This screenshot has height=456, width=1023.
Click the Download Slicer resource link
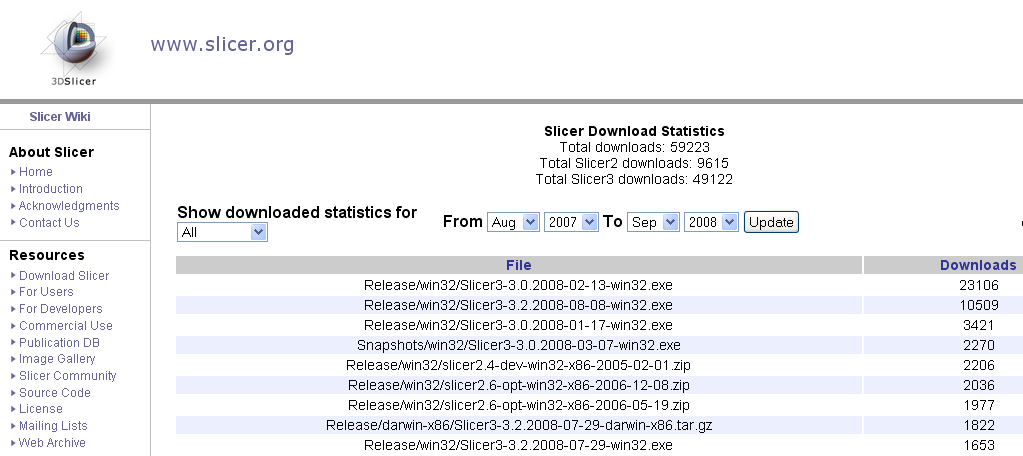pyautogui.click(x=64, y=276)
